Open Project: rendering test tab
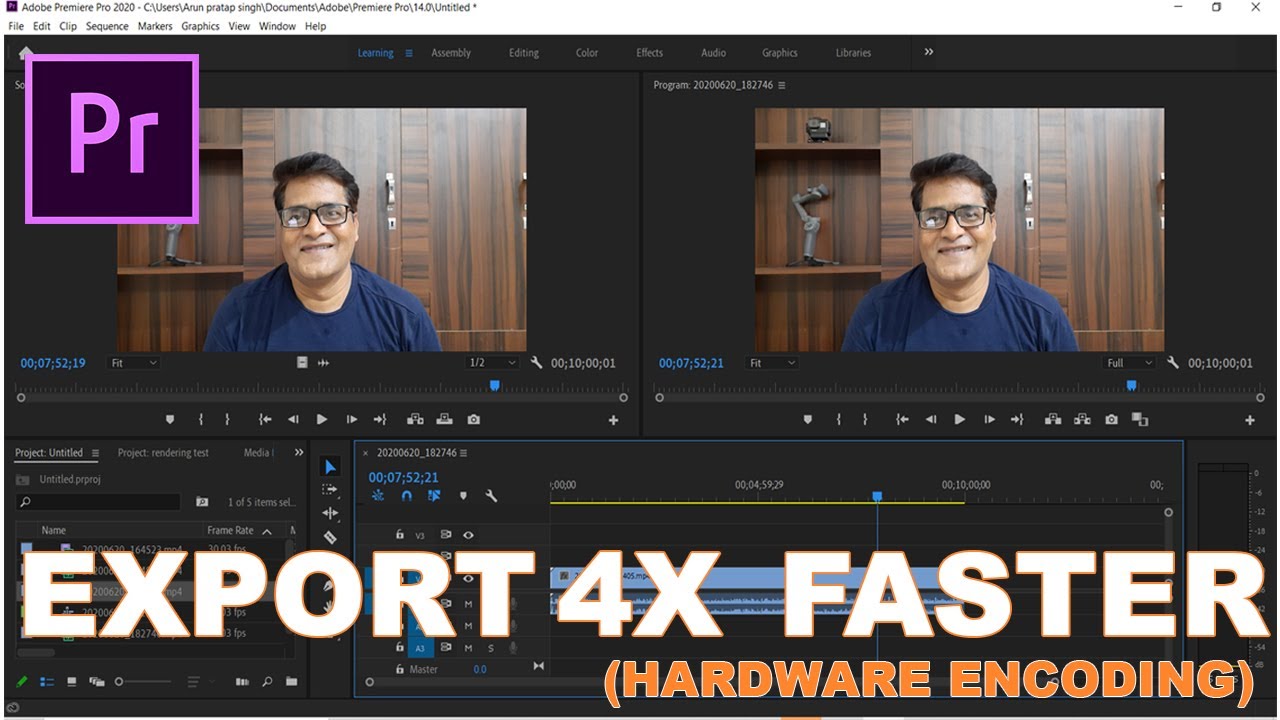The image size is (1280, 720). click(163, 453)
